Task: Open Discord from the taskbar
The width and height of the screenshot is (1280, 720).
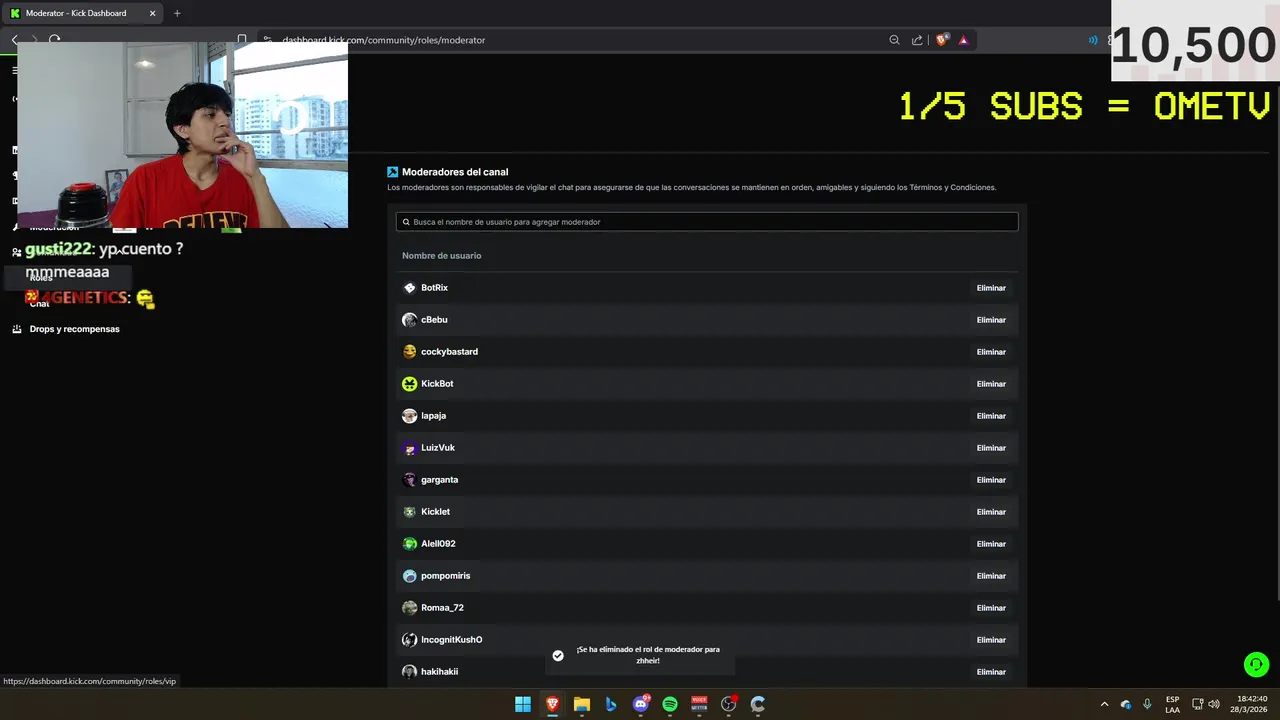Action: click(641, 704)
